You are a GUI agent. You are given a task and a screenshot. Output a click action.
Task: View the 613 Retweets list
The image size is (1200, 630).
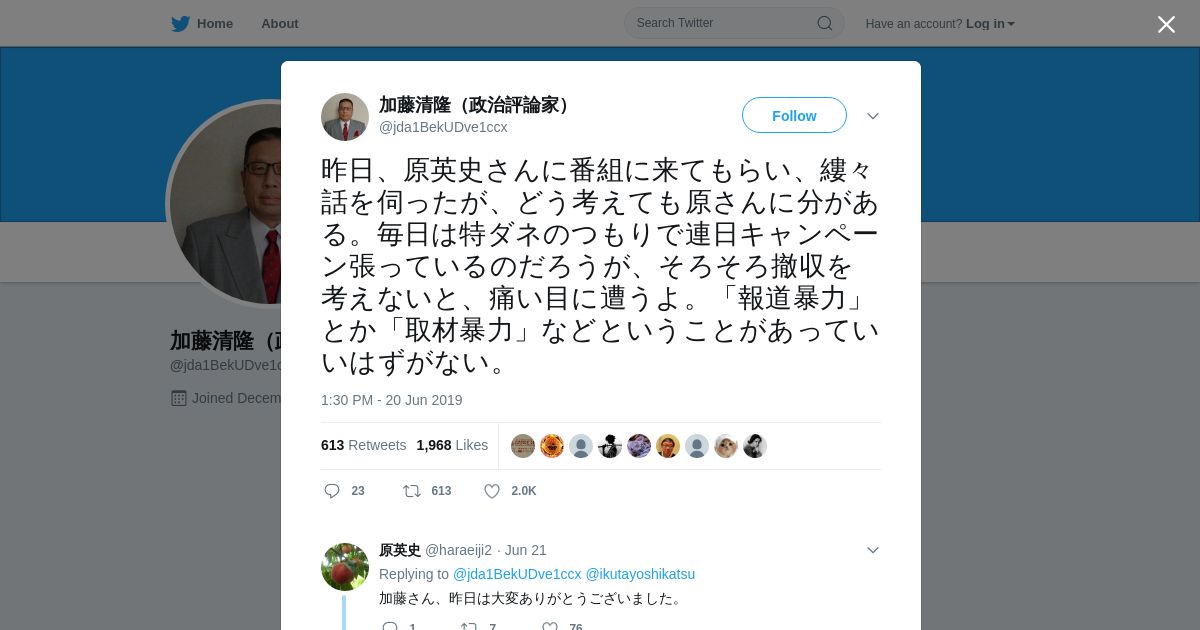(364, 445)
